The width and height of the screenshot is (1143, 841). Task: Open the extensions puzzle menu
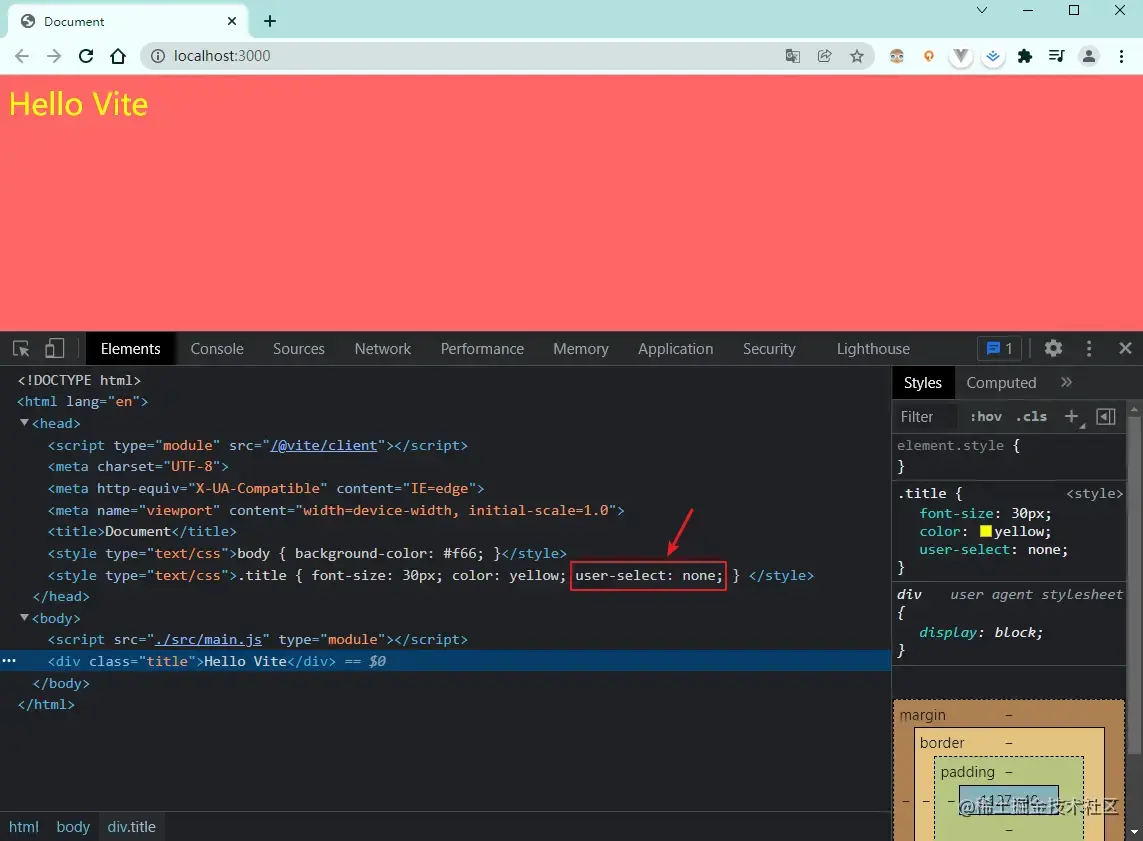1025,56
